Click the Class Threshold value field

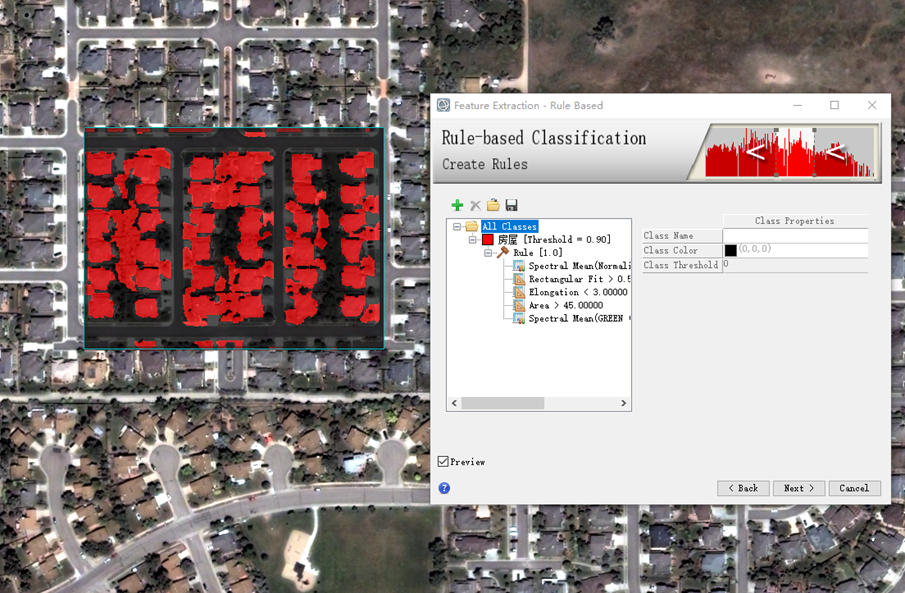[795, 264]
